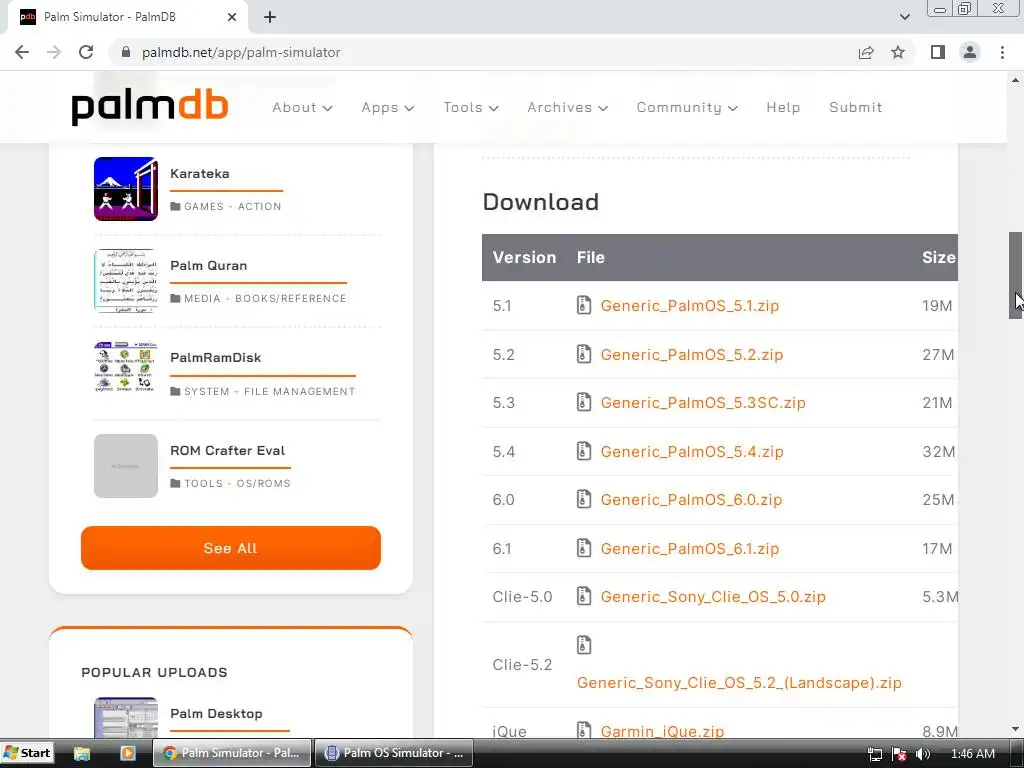
Task: Click zip file icon for Generic_PalmOS_5.1.zip
Action: click(x=584, y=305)
